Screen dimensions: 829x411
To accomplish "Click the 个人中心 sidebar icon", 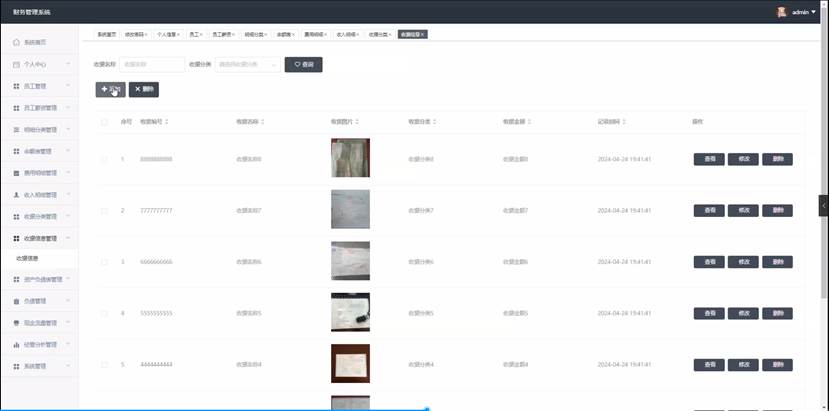I will click(x=16, y=64).
